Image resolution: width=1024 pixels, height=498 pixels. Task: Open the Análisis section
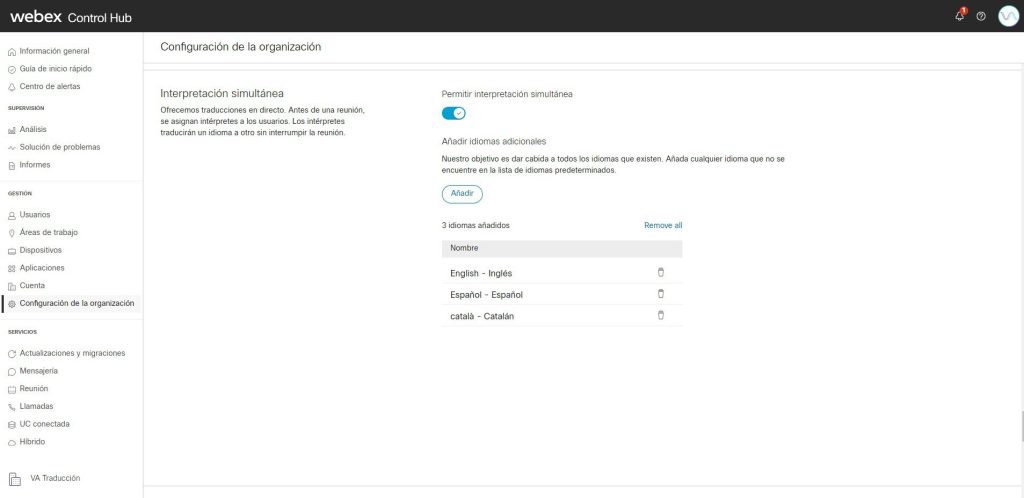(33, 129)
